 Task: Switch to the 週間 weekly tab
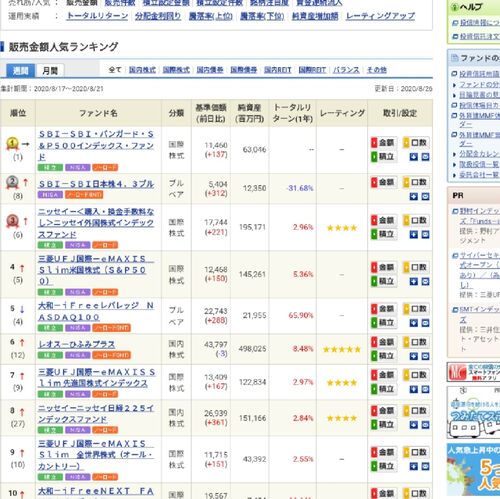tap(20, 70)
